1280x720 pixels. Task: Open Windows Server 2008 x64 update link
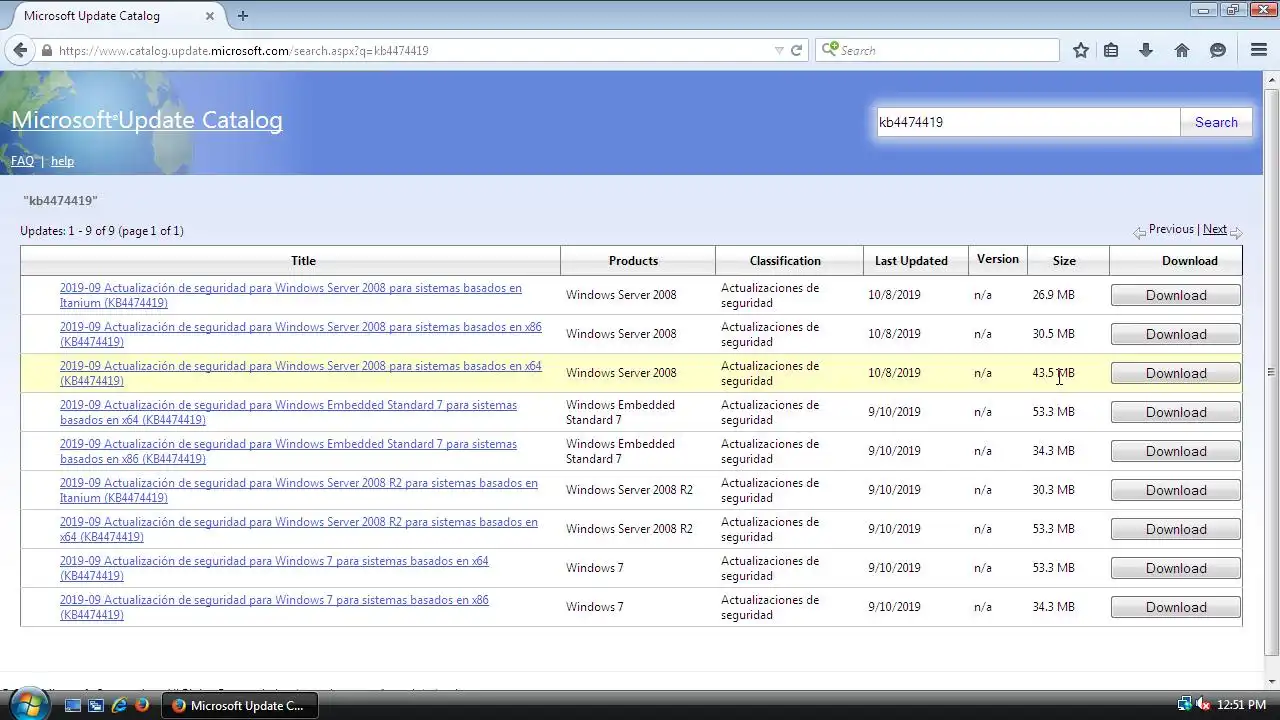(300, 373)
